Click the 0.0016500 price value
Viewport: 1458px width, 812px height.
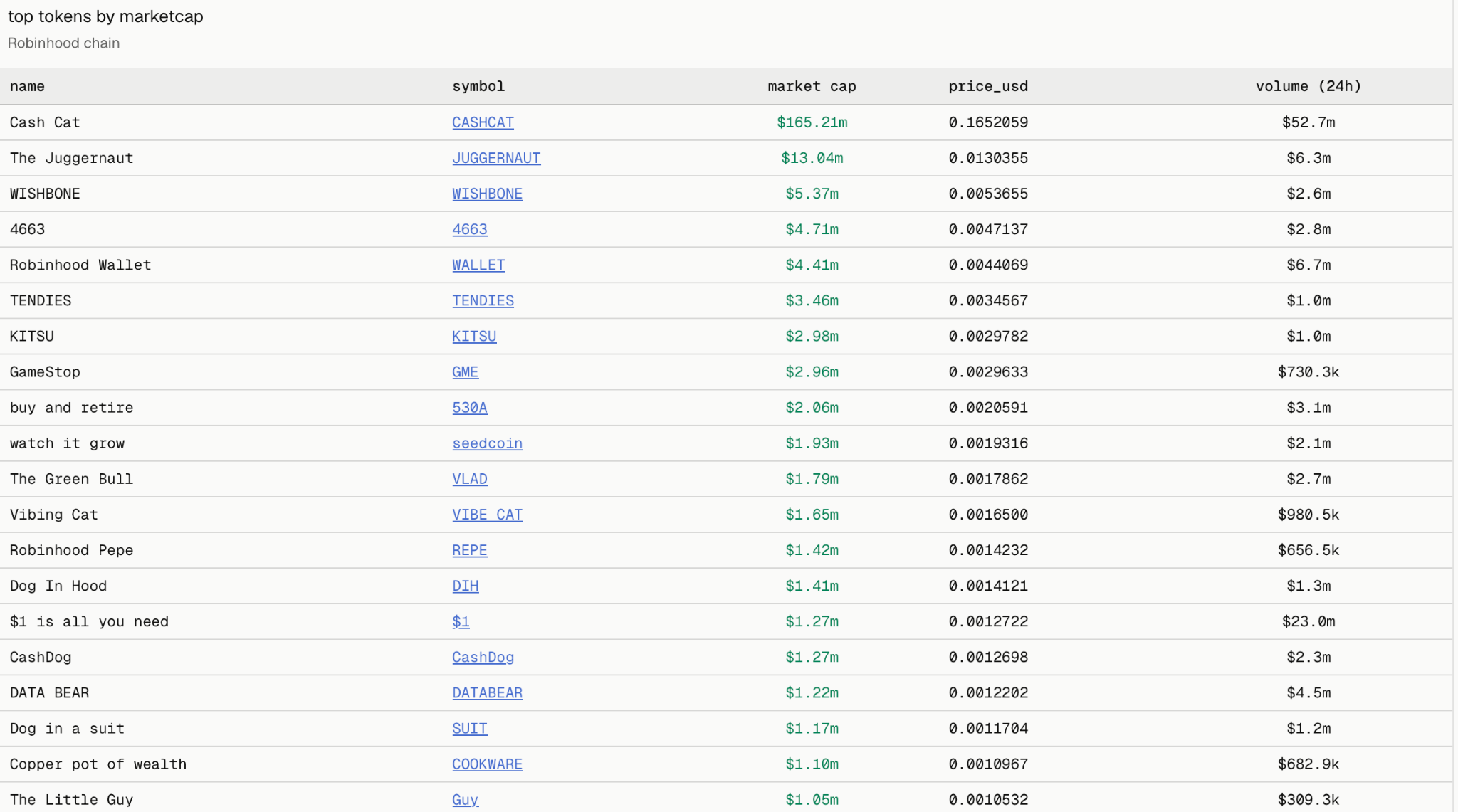point(988,515)
